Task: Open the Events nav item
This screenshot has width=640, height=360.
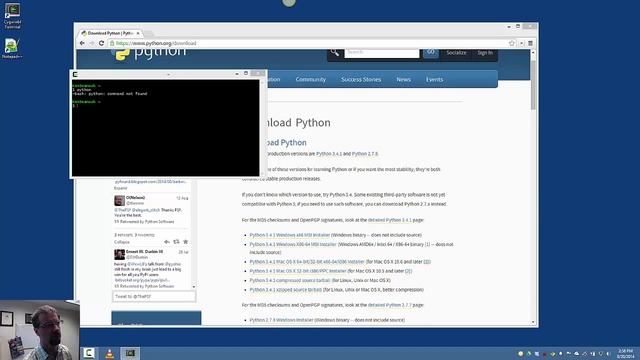Action: pyautogui.click(x=434, y=80)
